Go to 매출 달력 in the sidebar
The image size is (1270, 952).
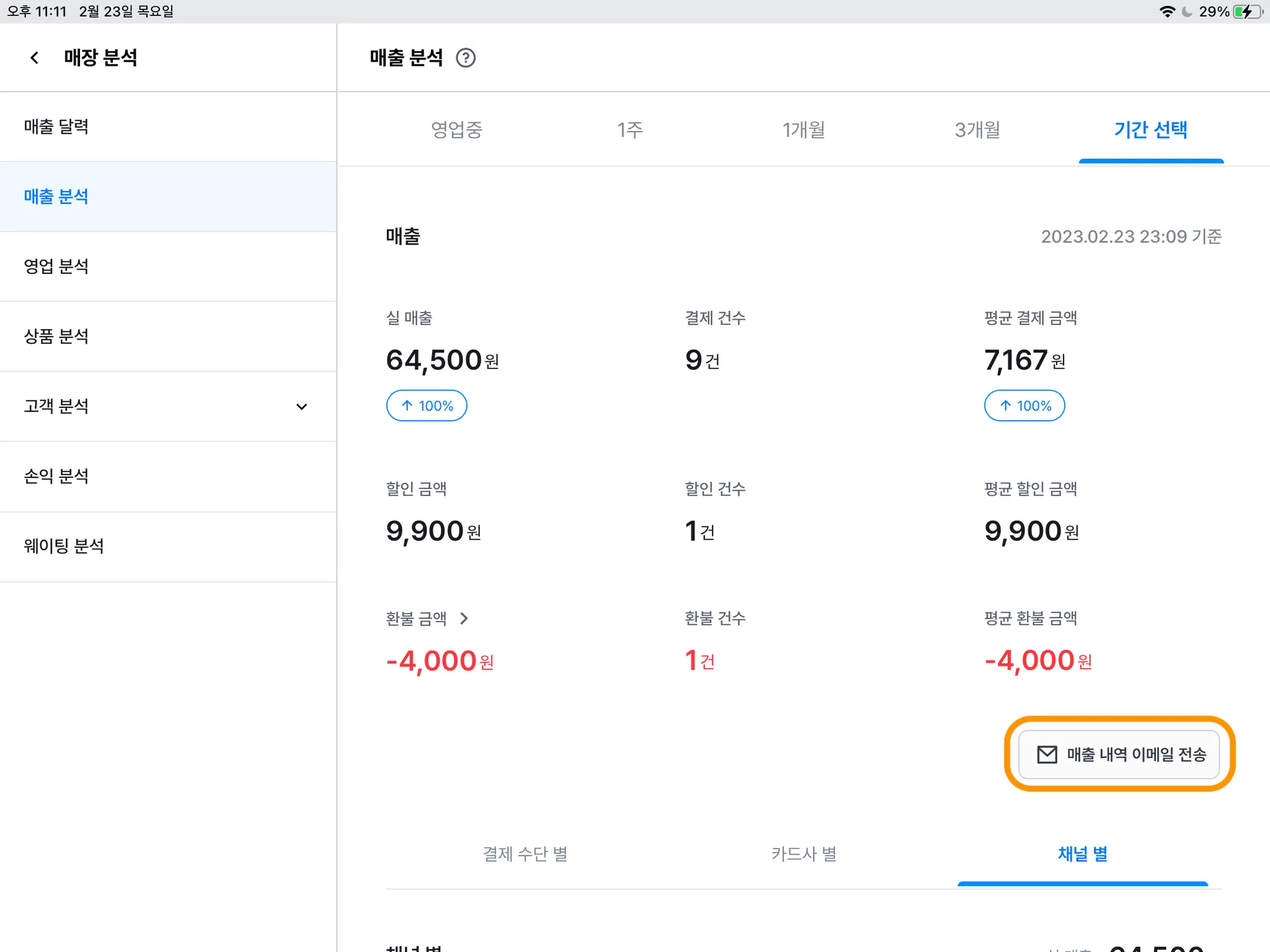[56, 126]
